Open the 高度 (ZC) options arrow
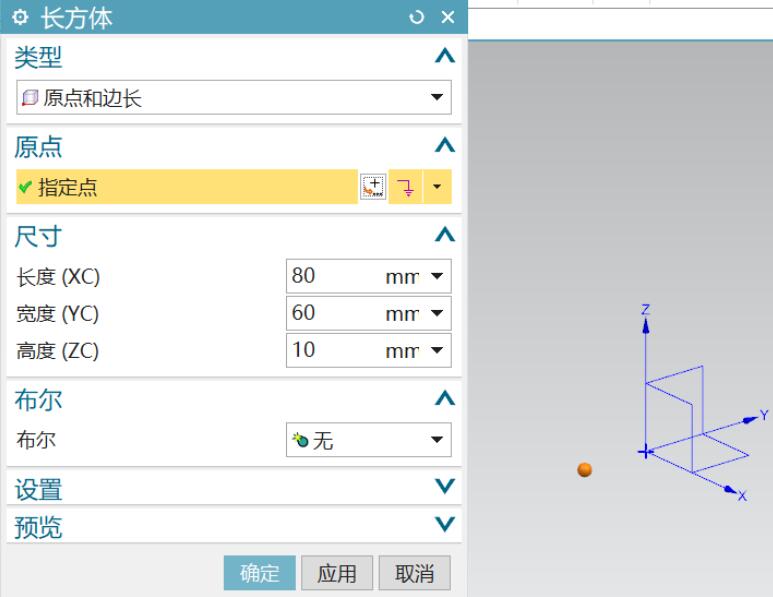773x597 pixels. [x=437, y=350]
